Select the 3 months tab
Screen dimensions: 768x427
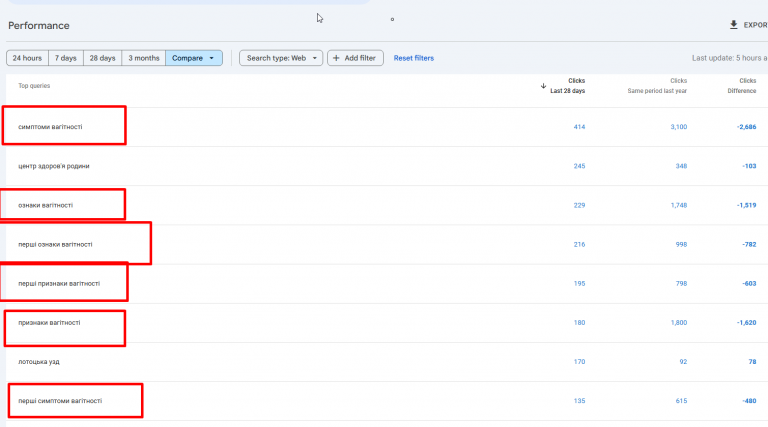(x=144, y=58)
